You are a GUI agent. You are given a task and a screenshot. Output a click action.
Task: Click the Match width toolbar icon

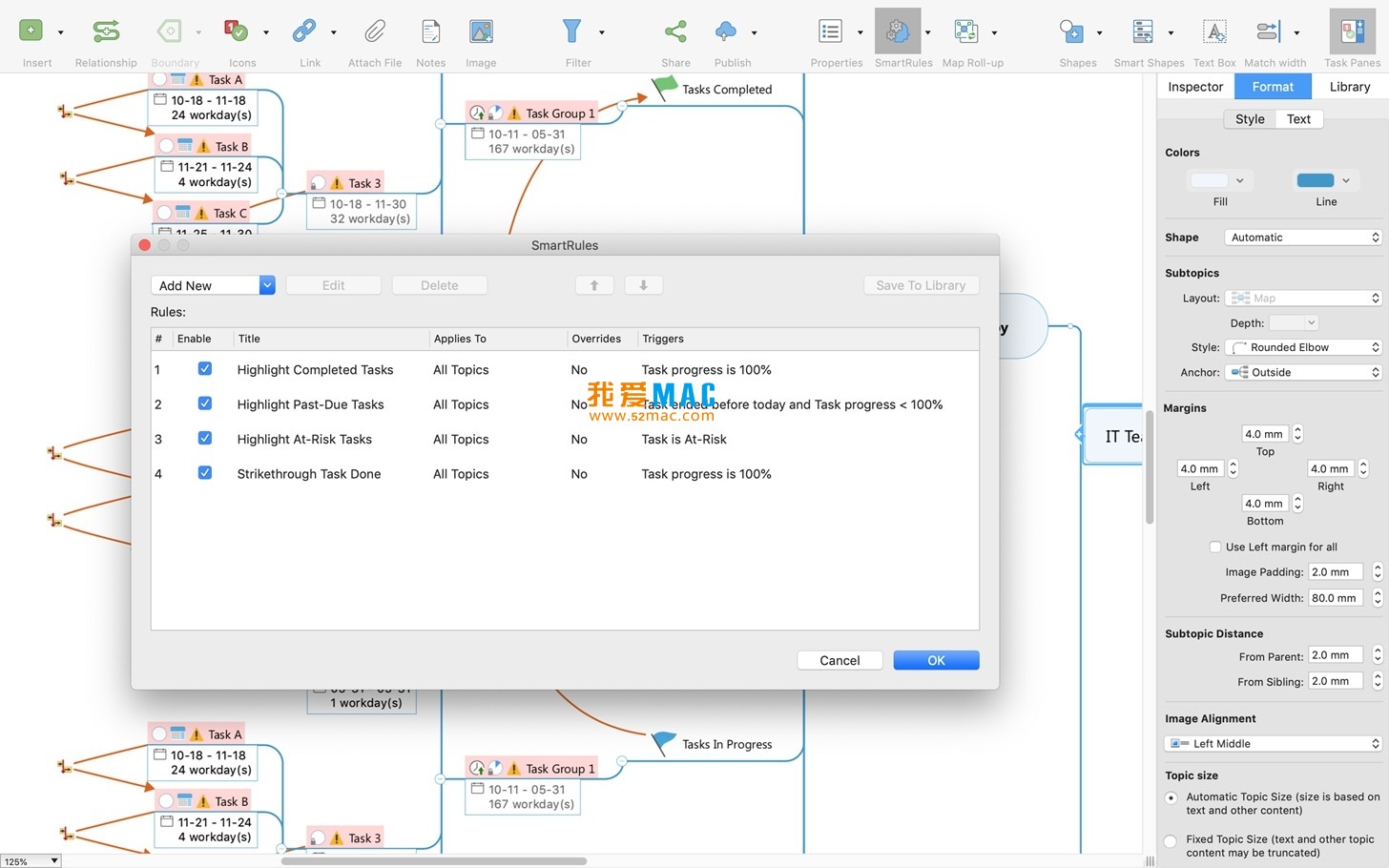(1269, 31)
